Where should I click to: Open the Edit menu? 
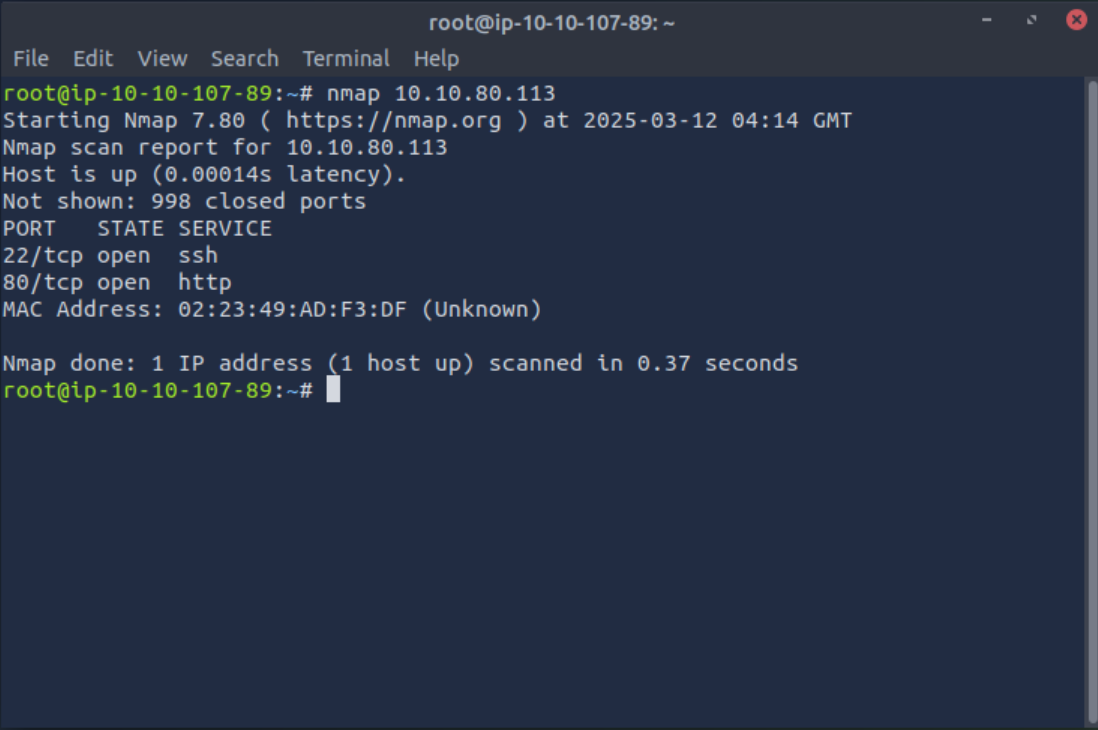coord(93,59)
